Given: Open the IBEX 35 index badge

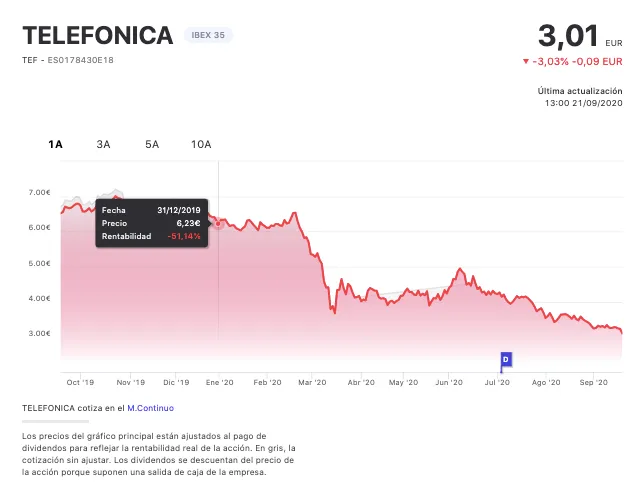Looking at the screenshot, I should [208, 36].
